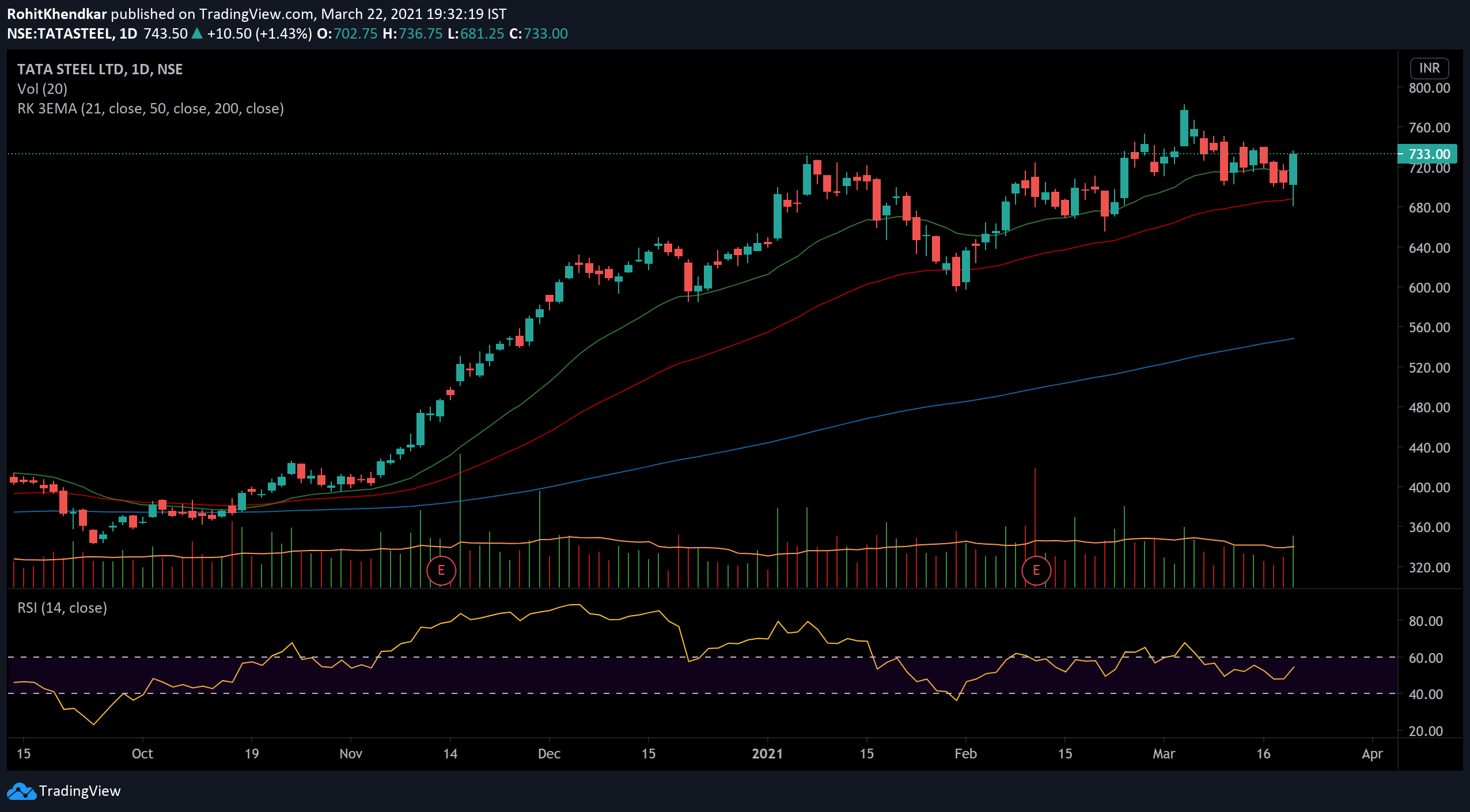Click the NSE:TATASTEEL, 1D symbol text
Image resolution: width=1470 pixels, height=812 pixels.
click(x=72, y=33)
